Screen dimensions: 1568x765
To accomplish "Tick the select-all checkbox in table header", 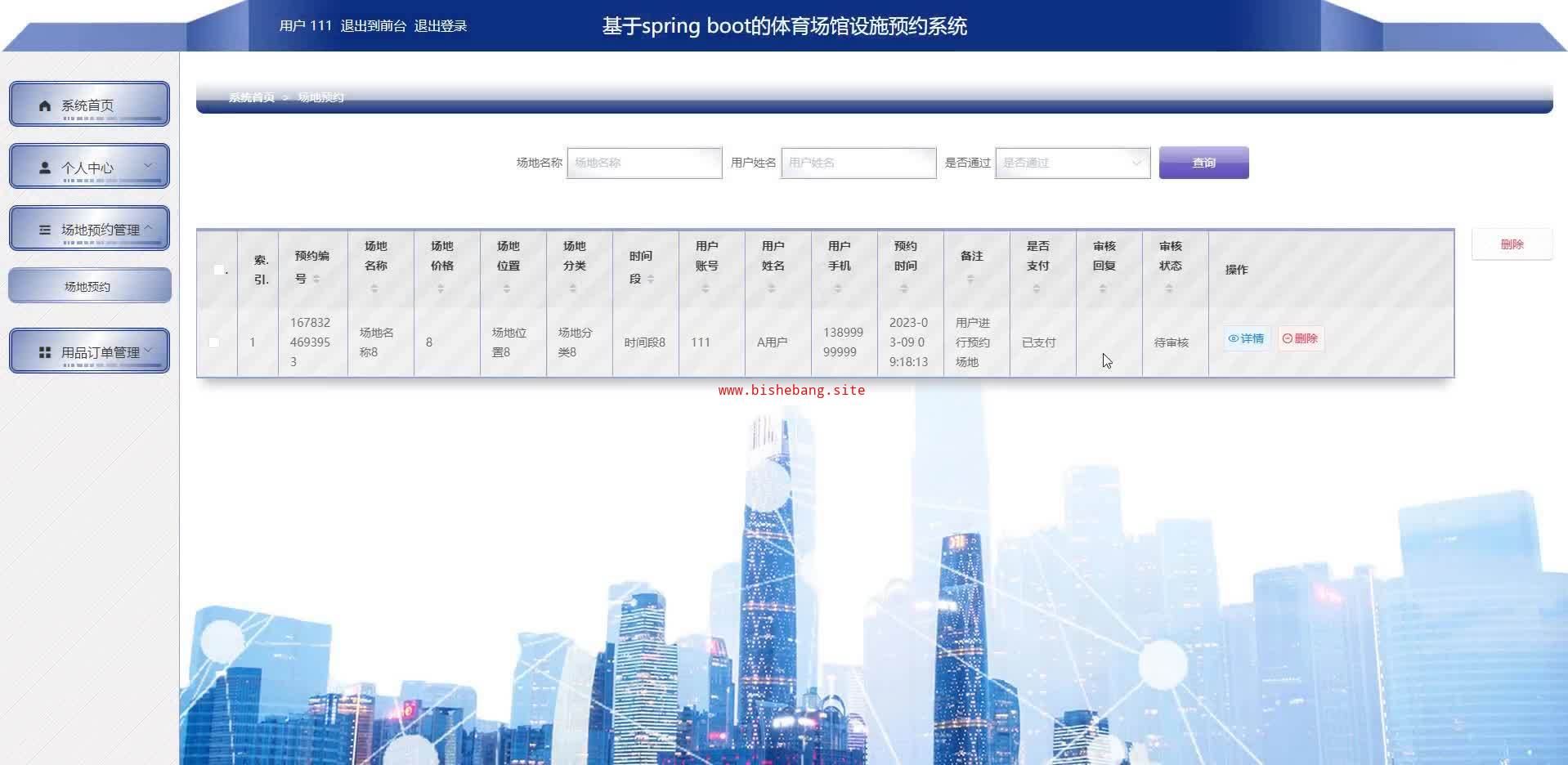I will 218,270.
